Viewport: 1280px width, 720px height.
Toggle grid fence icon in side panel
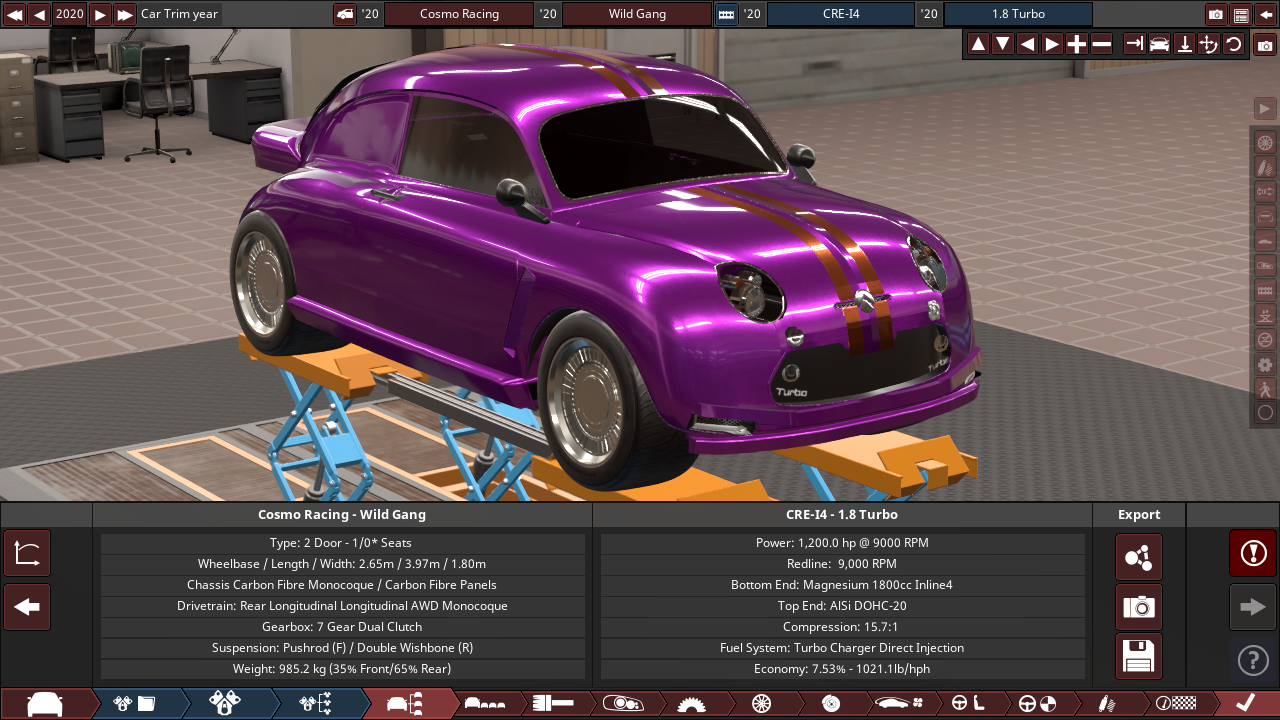(x=1265, y=290)
